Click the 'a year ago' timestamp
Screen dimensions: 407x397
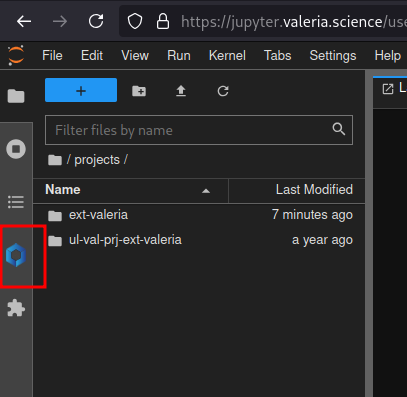322,240
